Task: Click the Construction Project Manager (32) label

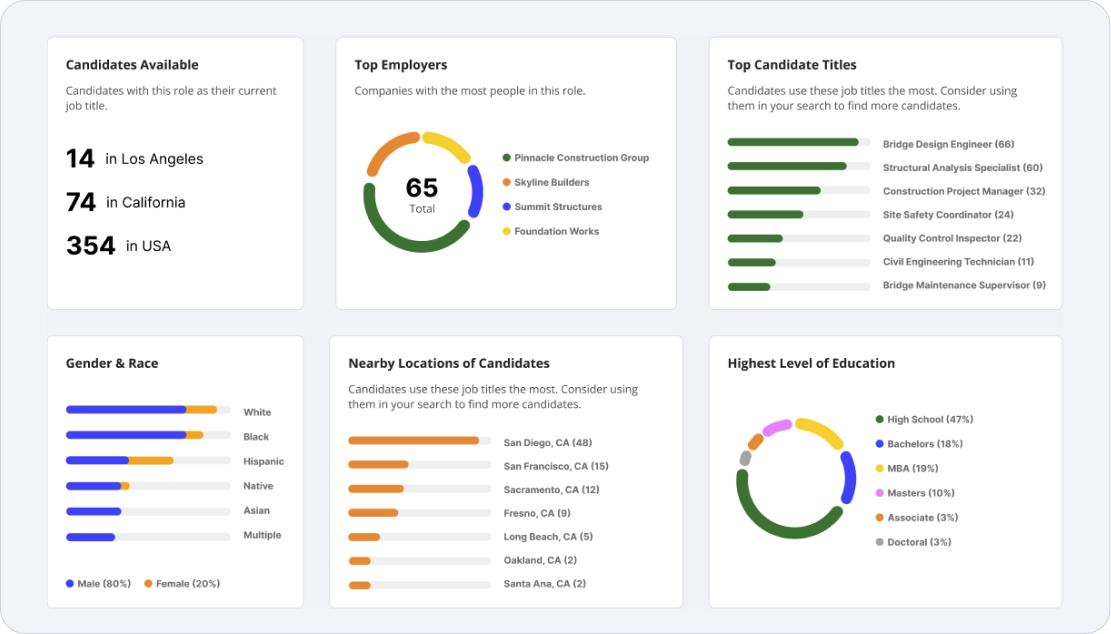Action: pyautogui.click(x=963, y=191)
